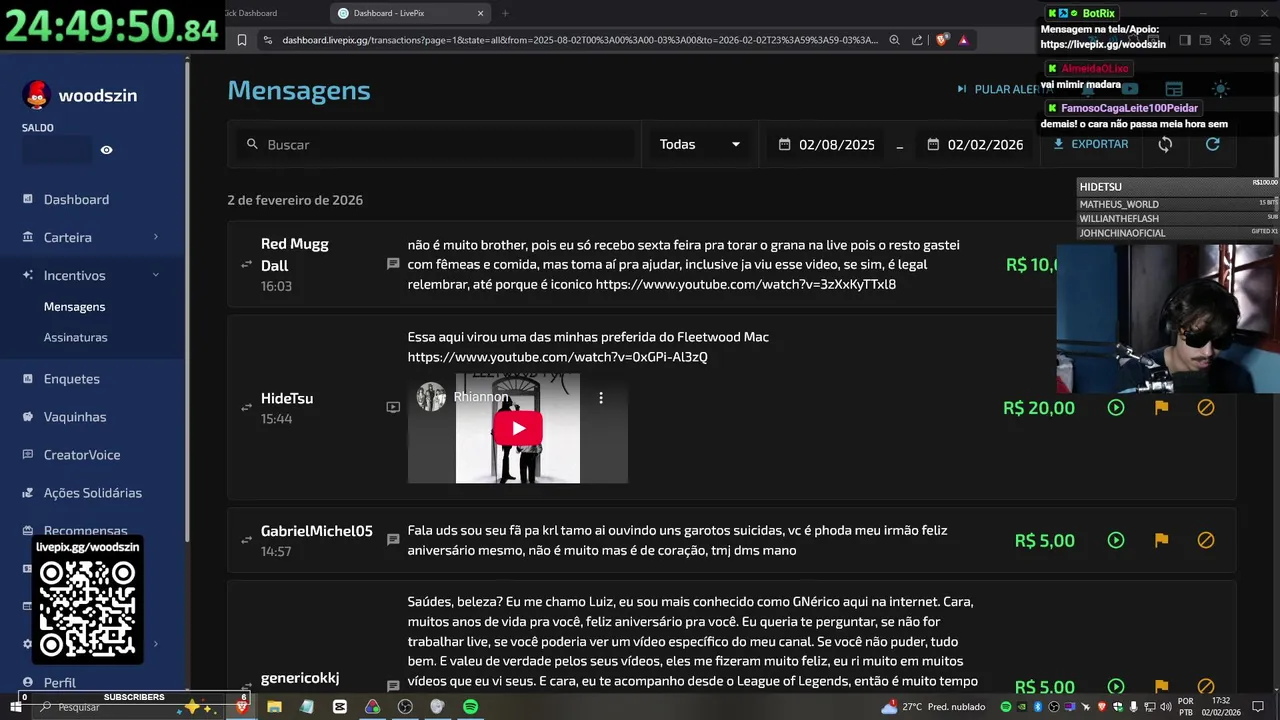Click transfer arrows icon beside Red Mugg Dall
This screenshot has width=1280, height=720.
[x=246, y=264]
